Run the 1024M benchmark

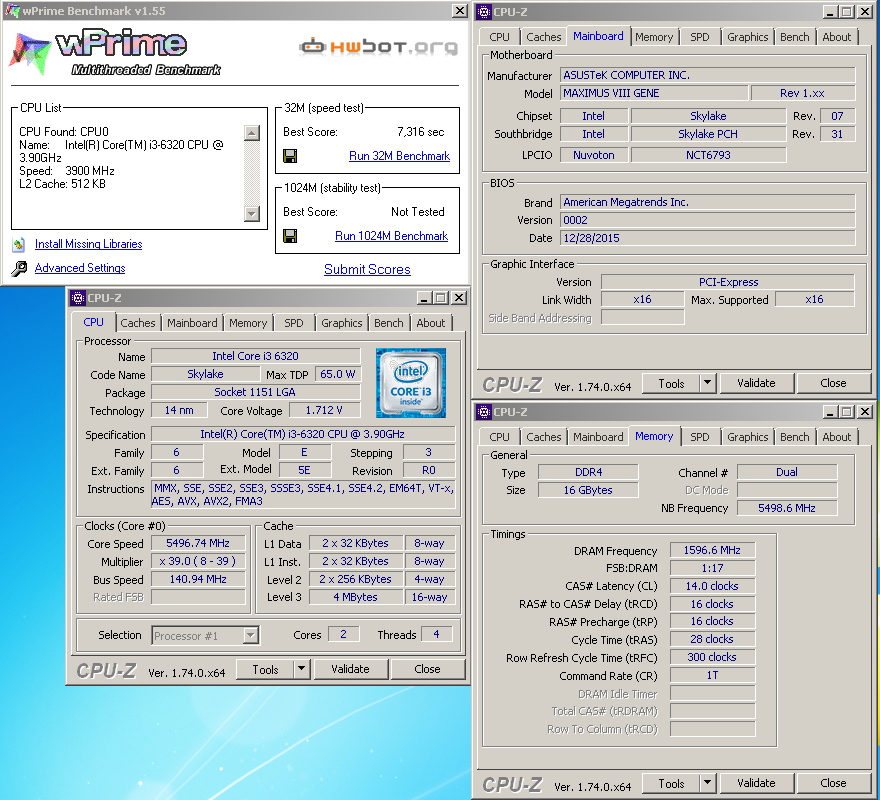(391, 236)
